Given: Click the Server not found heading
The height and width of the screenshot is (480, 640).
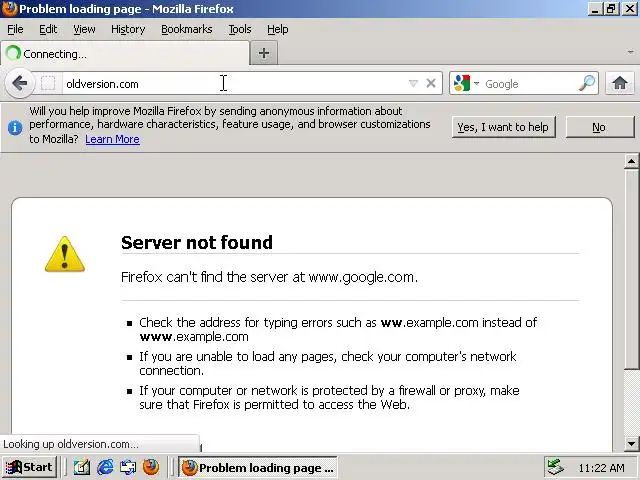Looking at the screenshot, I should click(197, 242).
